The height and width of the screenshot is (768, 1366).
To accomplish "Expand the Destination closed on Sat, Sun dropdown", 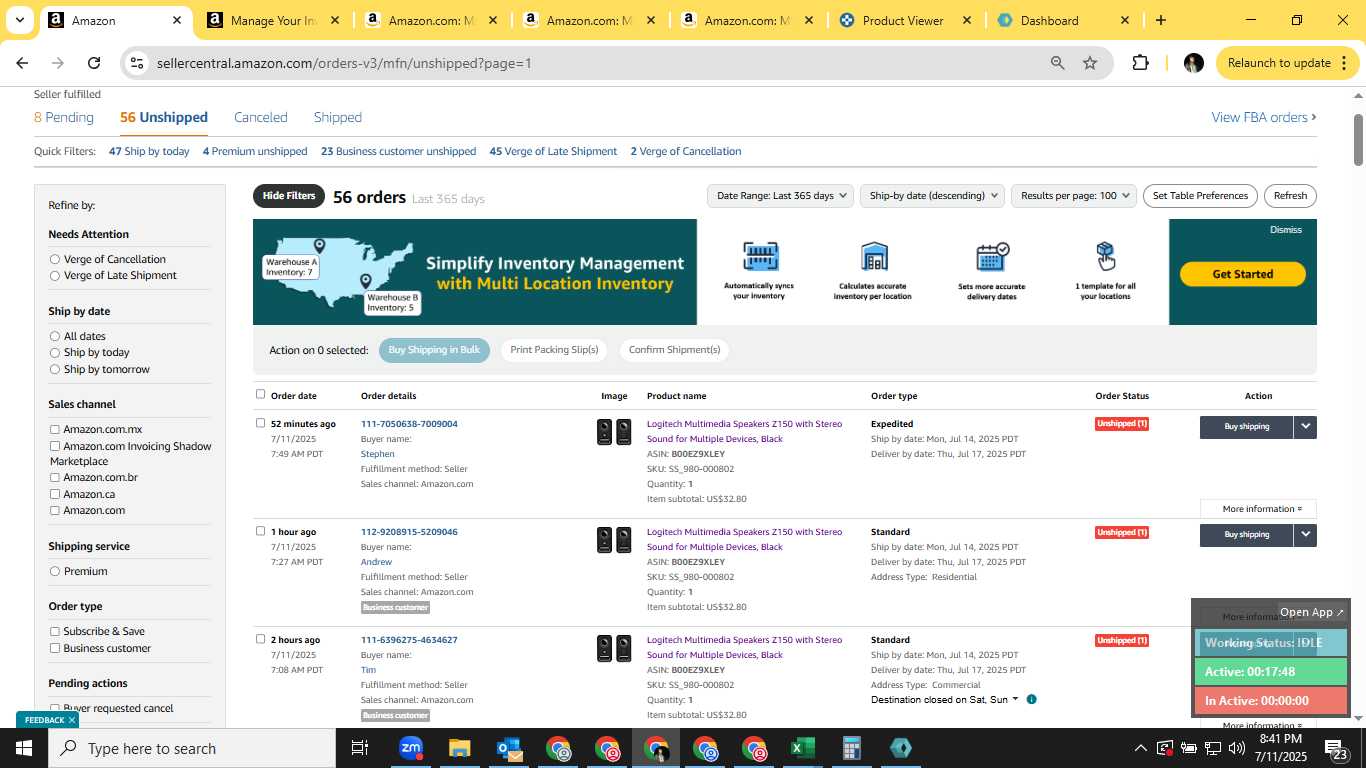I will coord(1015,699).
